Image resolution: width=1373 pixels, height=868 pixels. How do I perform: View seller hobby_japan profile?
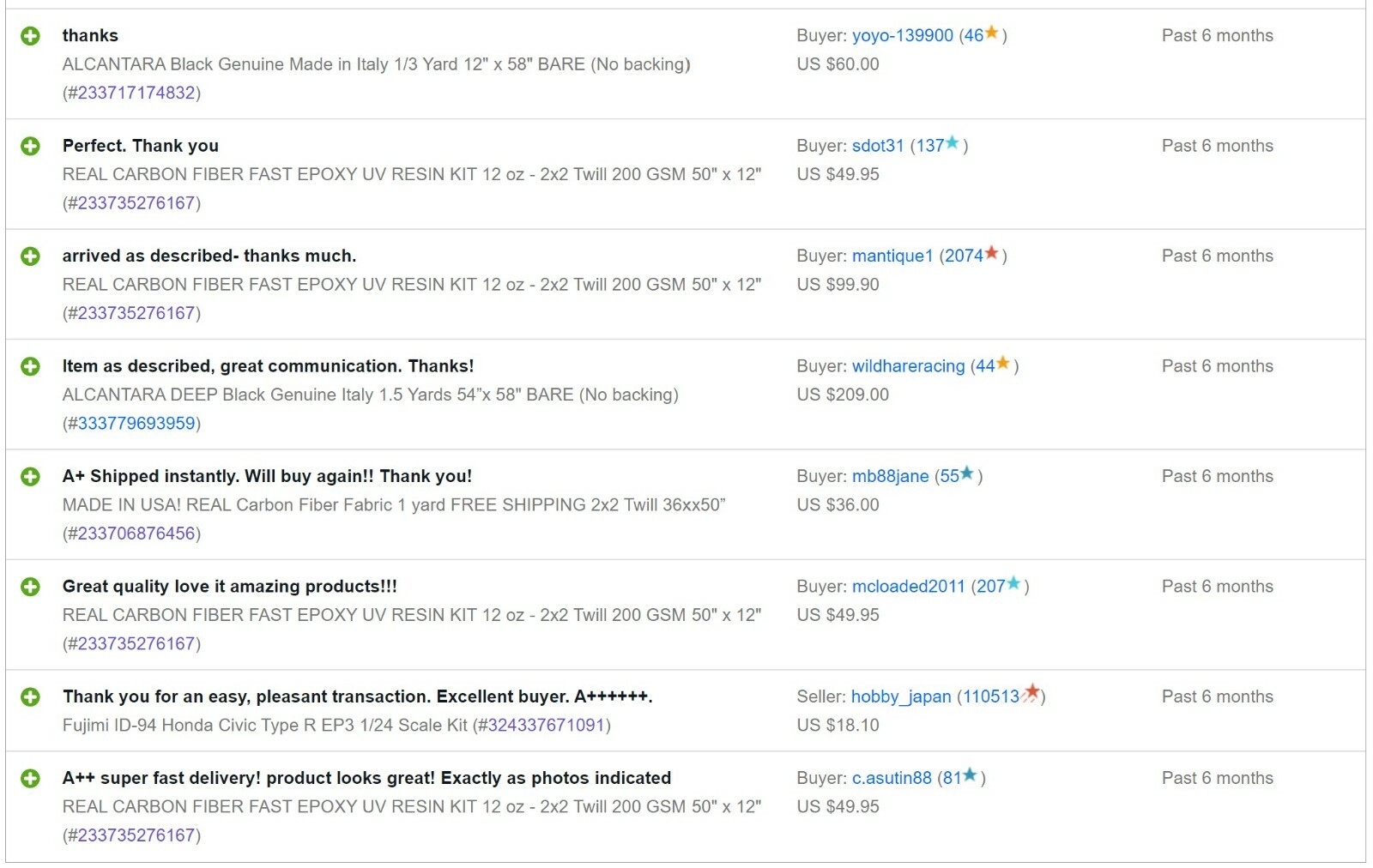point(900,697)
